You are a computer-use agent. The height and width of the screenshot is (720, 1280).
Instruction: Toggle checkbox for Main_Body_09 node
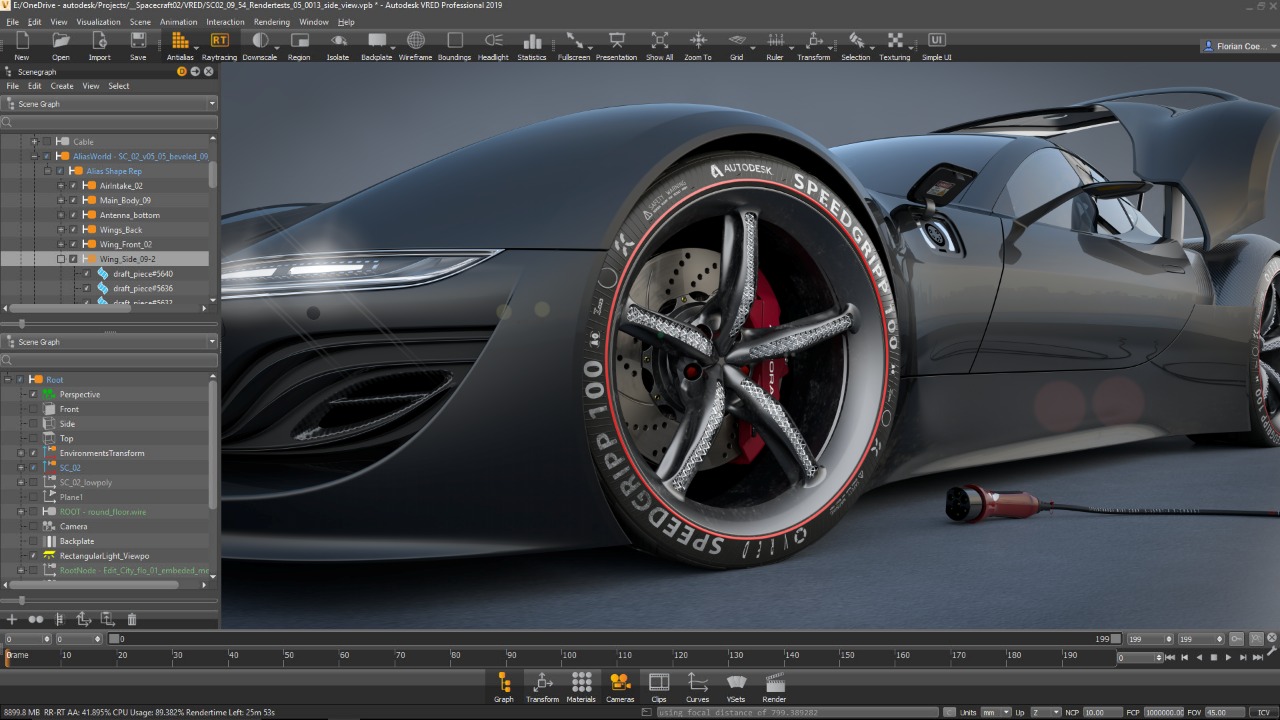point(73,200)
